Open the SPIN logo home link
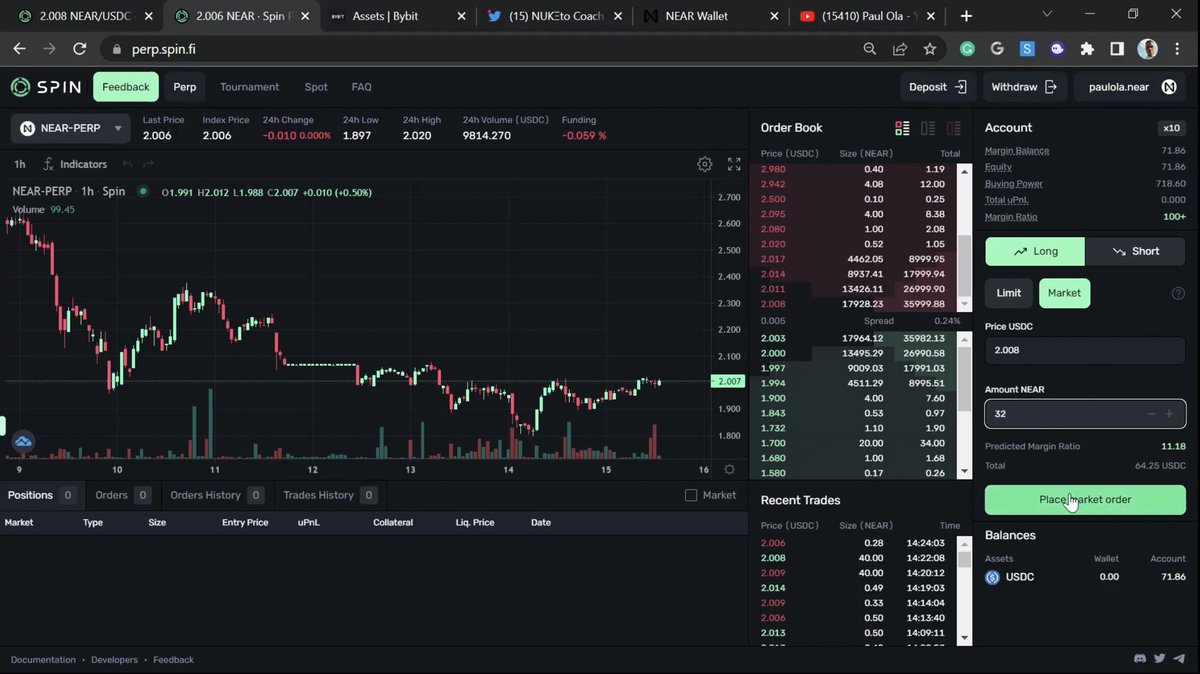The width and height of the screenshot is (1200, 674). tap(46, 87)
